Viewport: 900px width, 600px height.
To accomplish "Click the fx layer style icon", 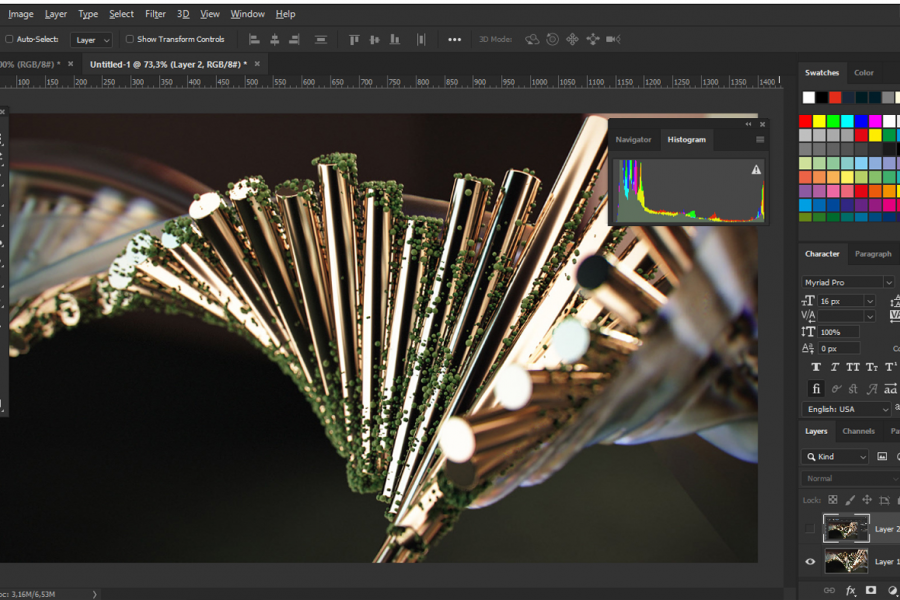I will point(850,590).
